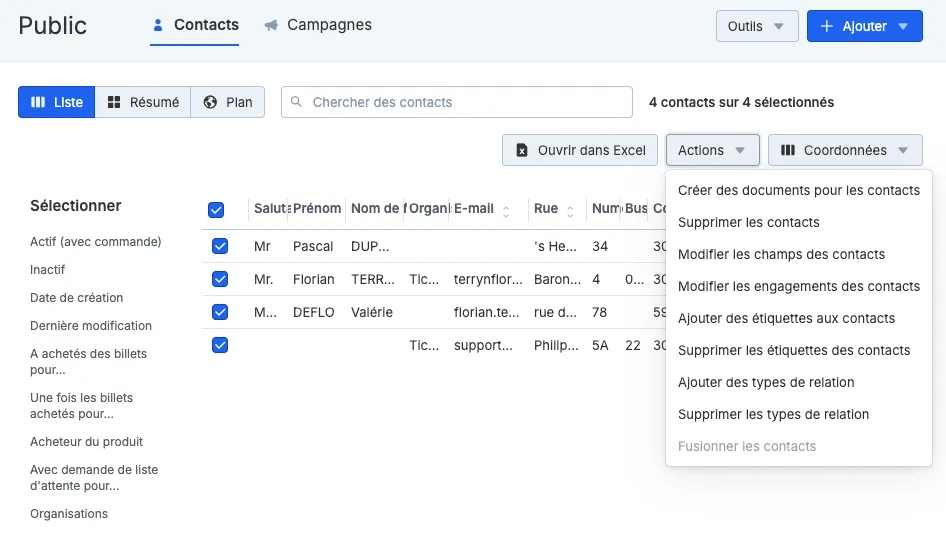Collapse the Actions dropdown

pos(713,150)
